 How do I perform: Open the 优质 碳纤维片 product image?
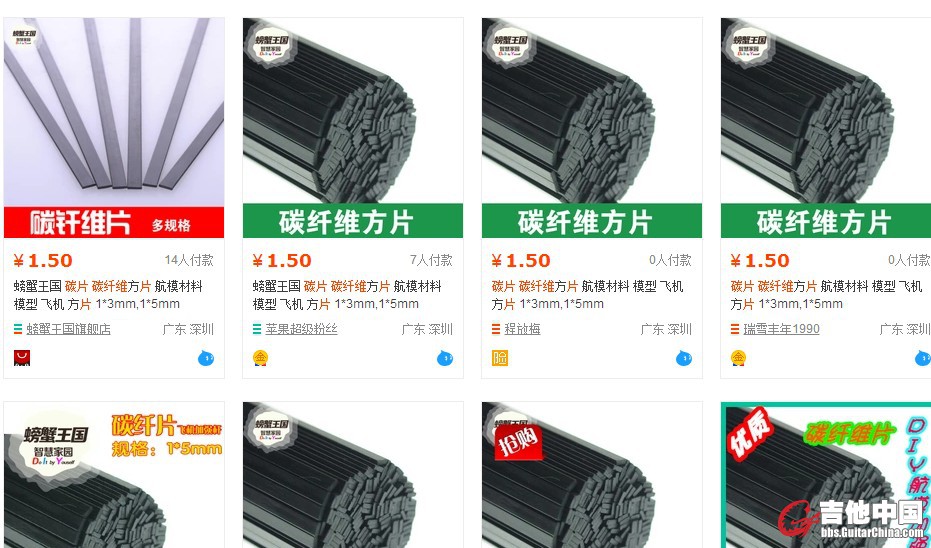point(826,475)
